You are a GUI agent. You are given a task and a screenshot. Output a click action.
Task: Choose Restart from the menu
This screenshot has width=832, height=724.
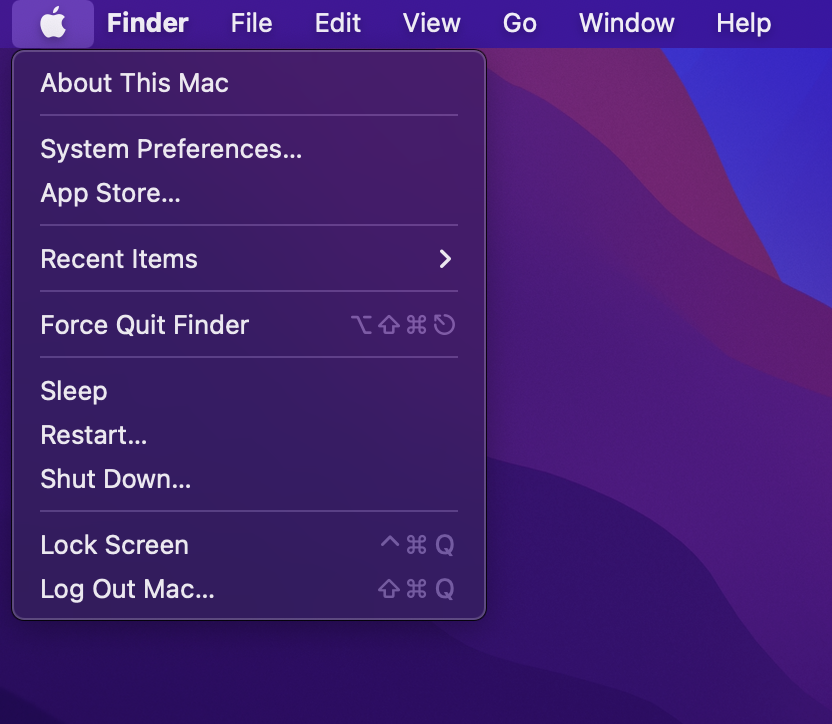93,435
